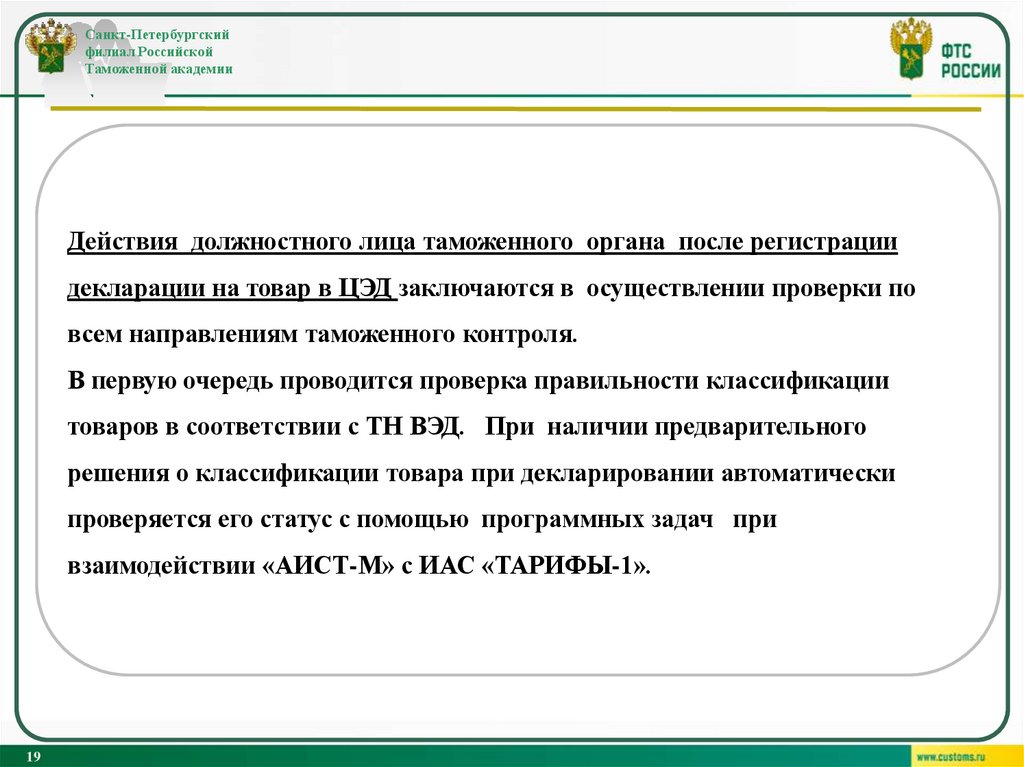This screenshot has height=767, width=1024.
Task: Click the ФТС РОССИИ logo text
Action: click(970, 61)
